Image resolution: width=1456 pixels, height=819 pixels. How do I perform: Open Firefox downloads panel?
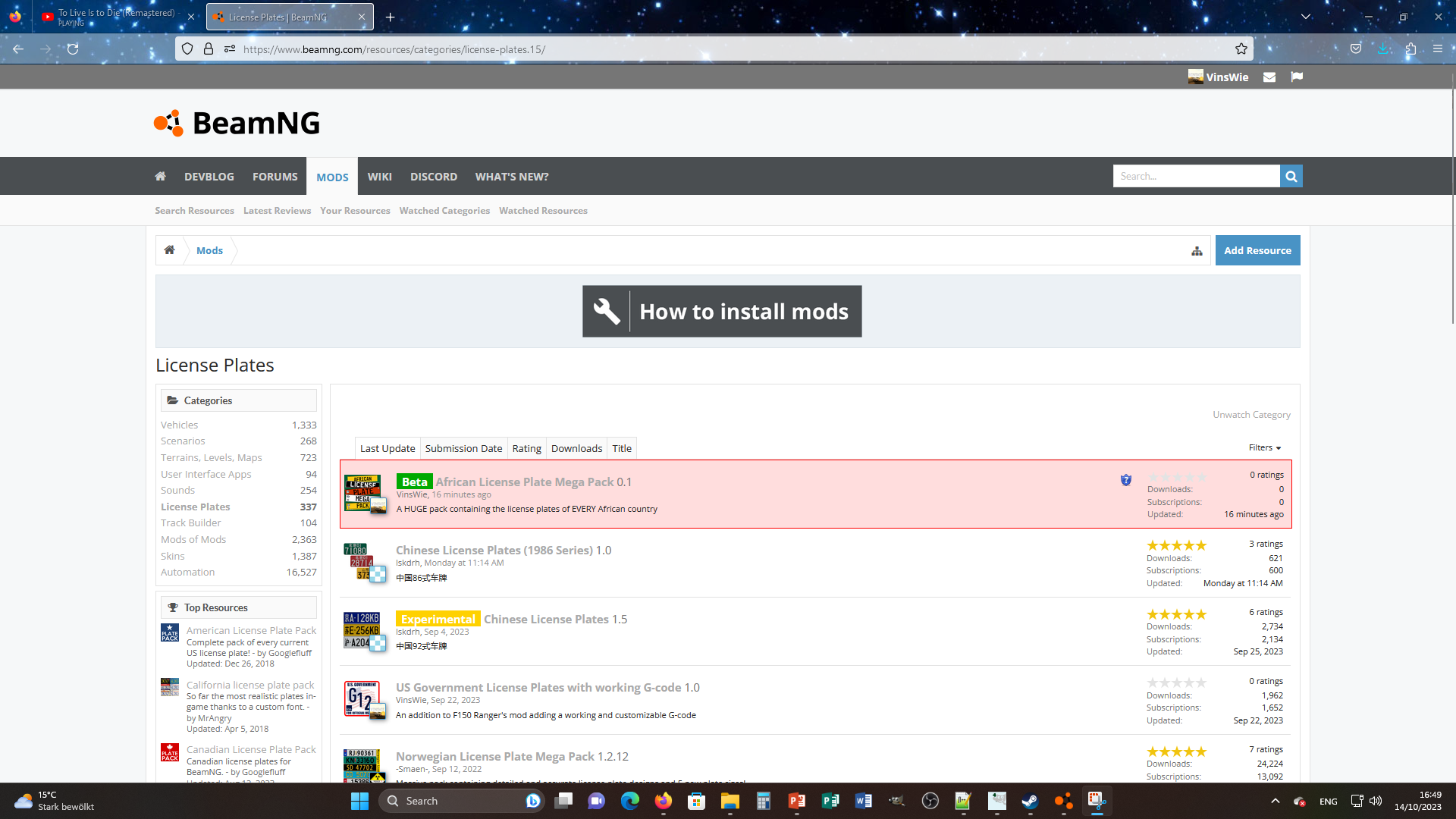[1383, 49]
